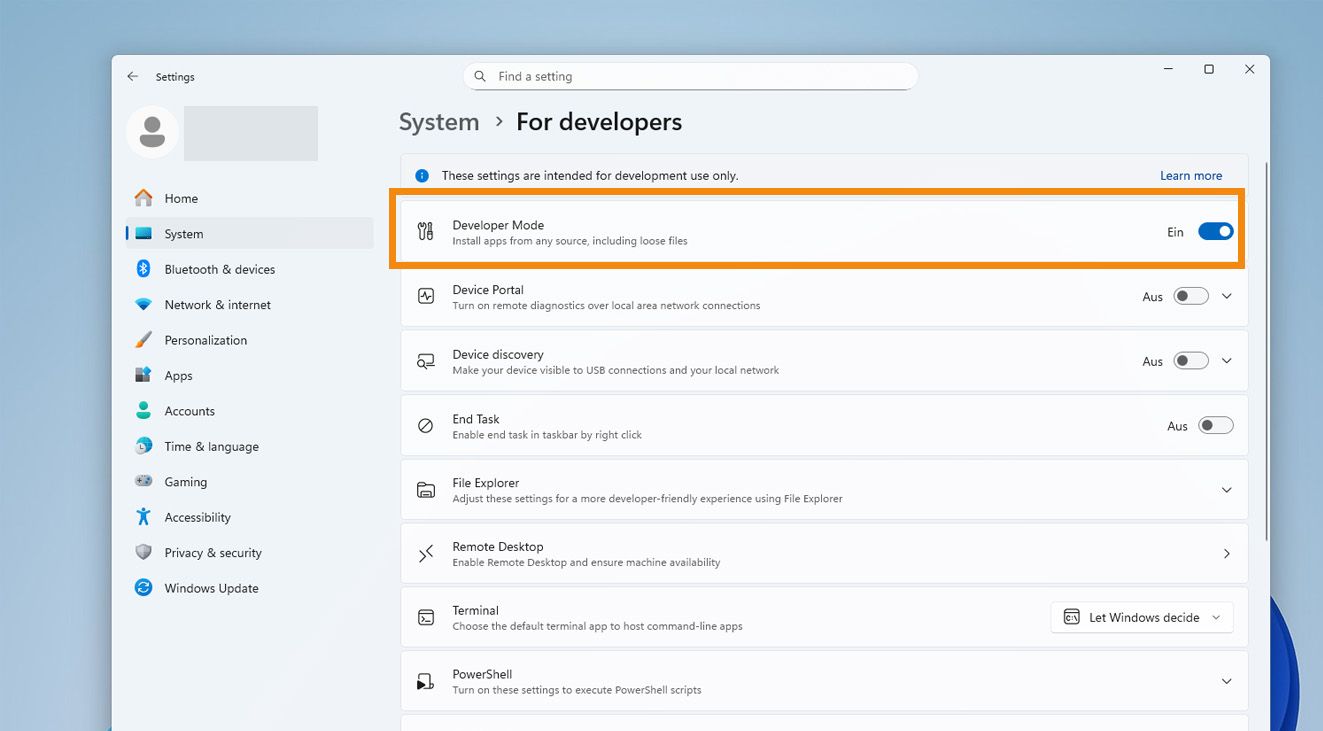Image resolution: width=1323 pixels, height=731 pixels.
Task: Open Accessibility settings
Action: tap(249, 517)
